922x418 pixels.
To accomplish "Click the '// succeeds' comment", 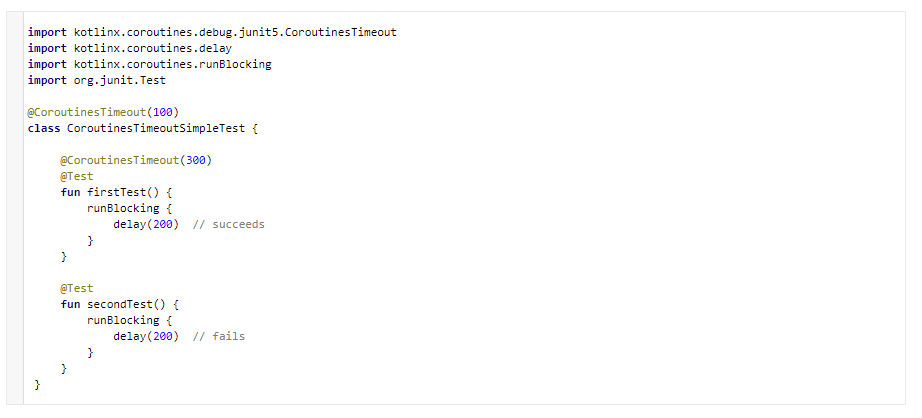I will coord(229,224).
